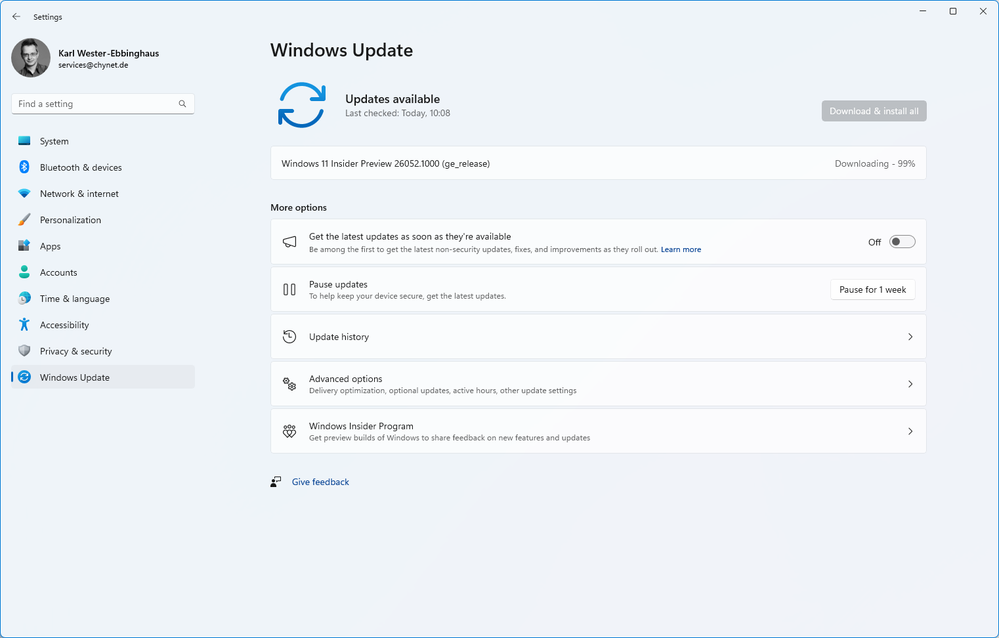Select Time & language label
The image size is (999, 638).
(75, 298)
